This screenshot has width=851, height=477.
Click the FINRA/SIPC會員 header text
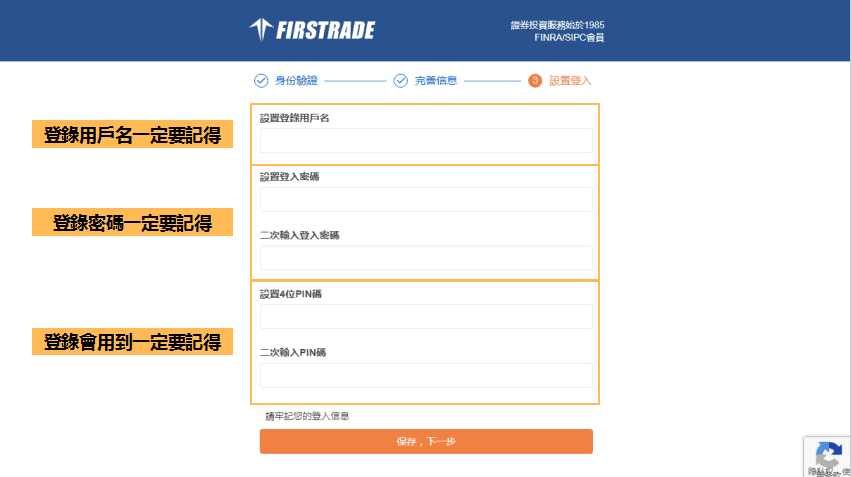click(569, 37)
